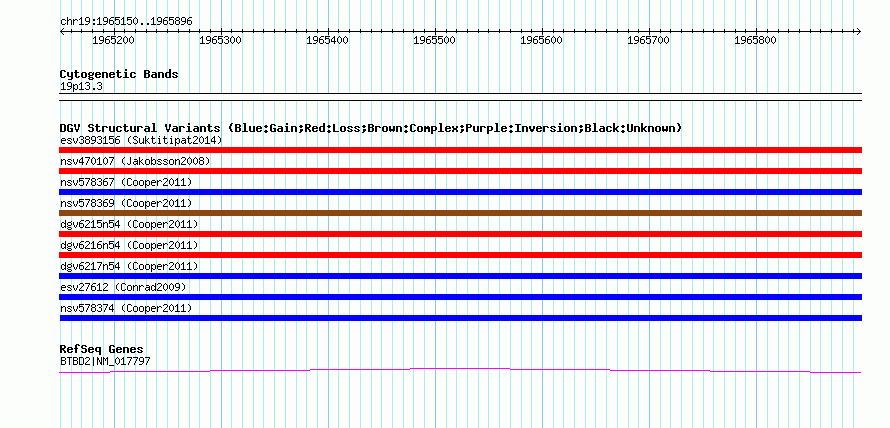Open the nsv470107 (Jakobsson2008) variant label
Viewport: 890px width, 428px height.
(135, 161)
